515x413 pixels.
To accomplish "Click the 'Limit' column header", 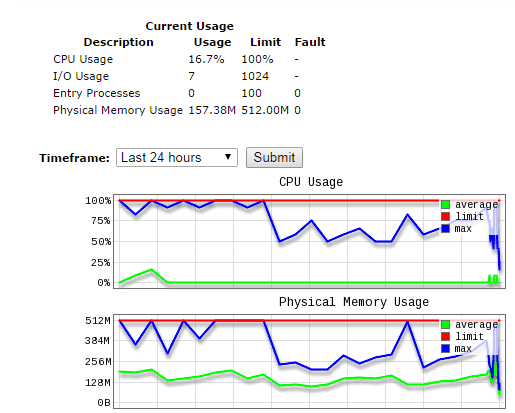I will point(266,42).
